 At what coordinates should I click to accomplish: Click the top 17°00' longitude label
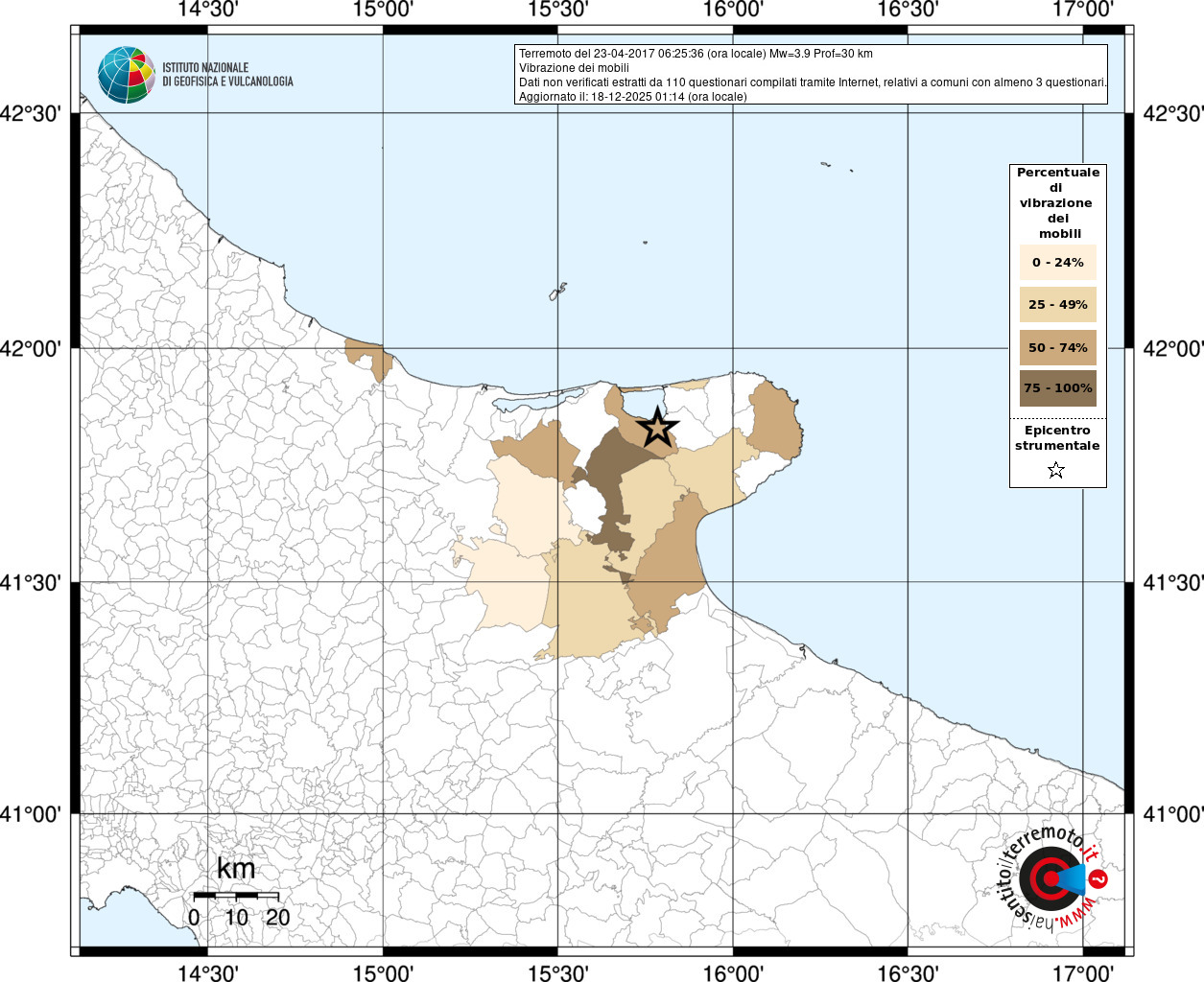pos(1083,10)
